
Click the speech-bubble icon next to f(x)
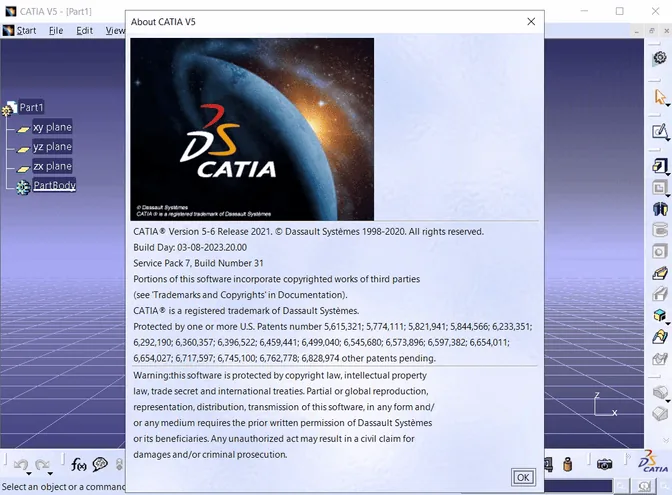(x=100, y=464)
